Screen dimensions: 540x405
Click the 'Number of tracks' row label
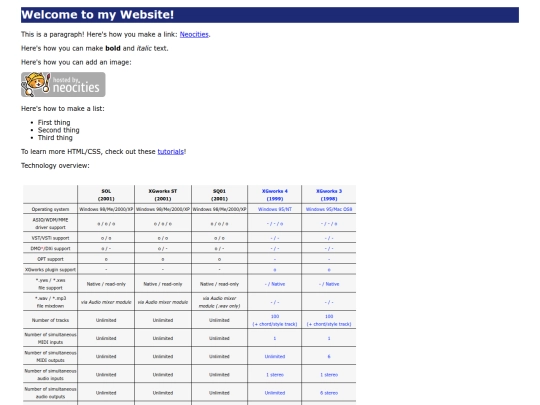click(x=50, y=320)
